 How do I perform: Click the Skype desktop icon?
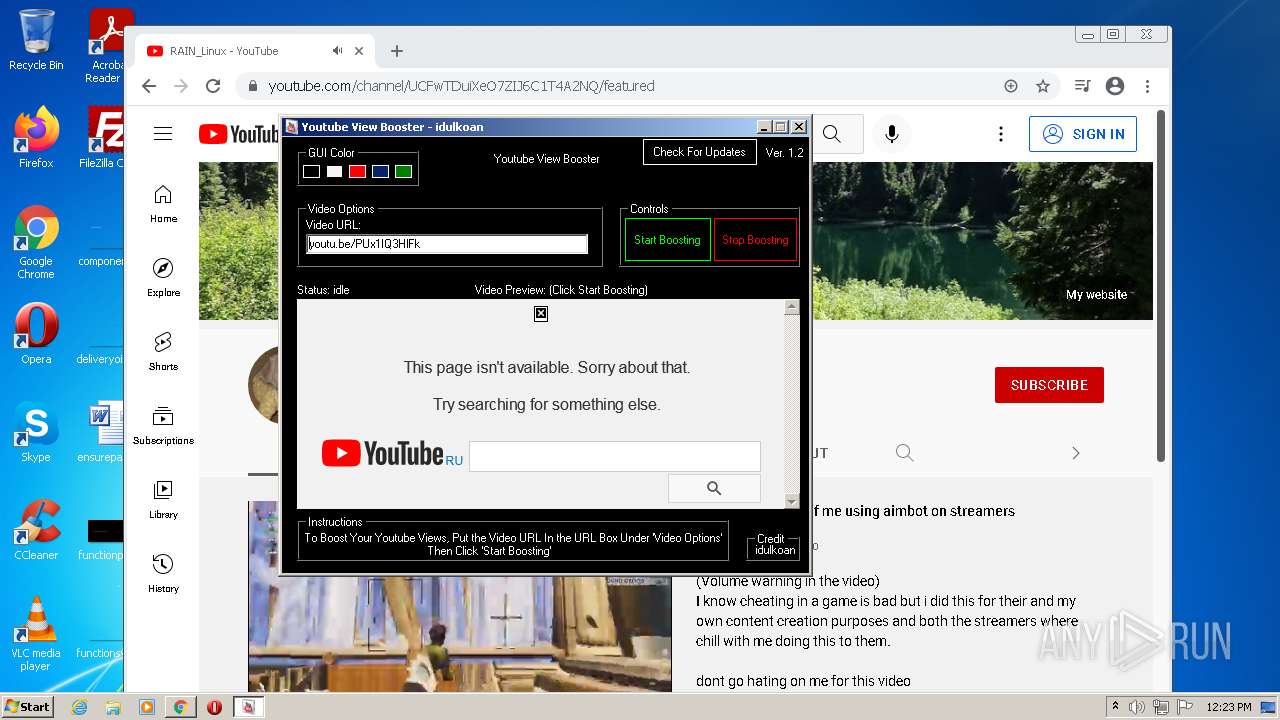36,432
